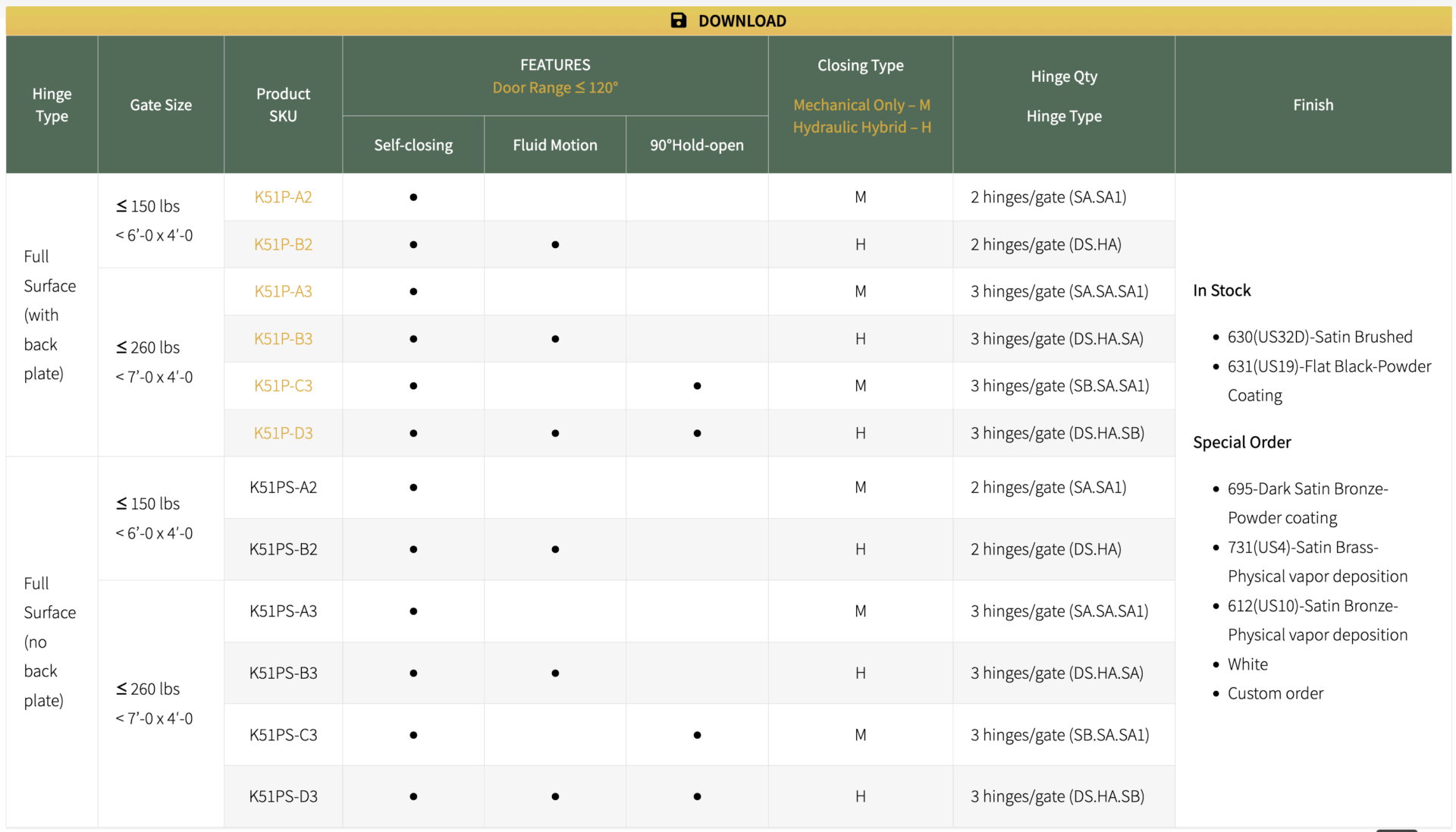Click the Product SKU column header

tap(283, 105)
